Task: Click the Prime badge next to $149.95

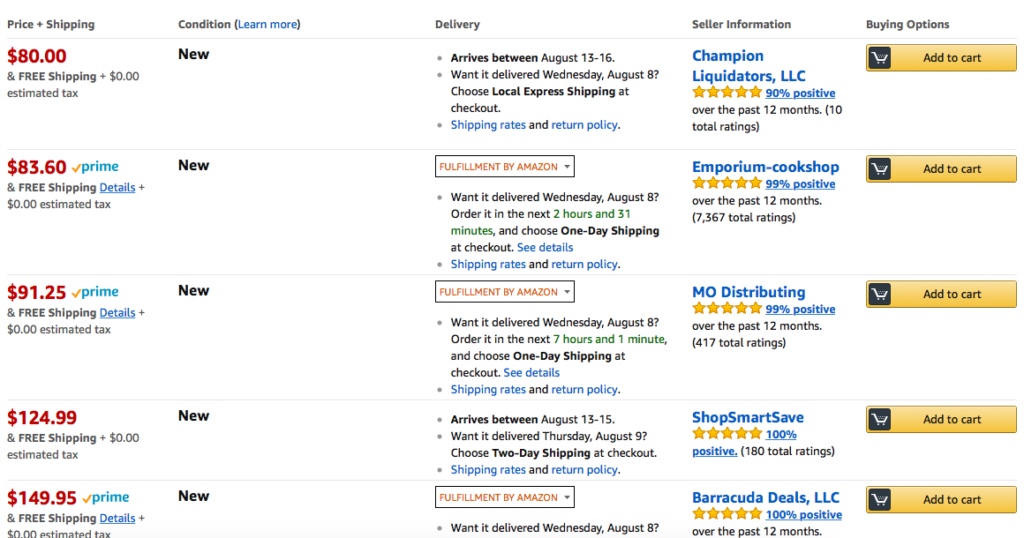Action: coord(106,498)
